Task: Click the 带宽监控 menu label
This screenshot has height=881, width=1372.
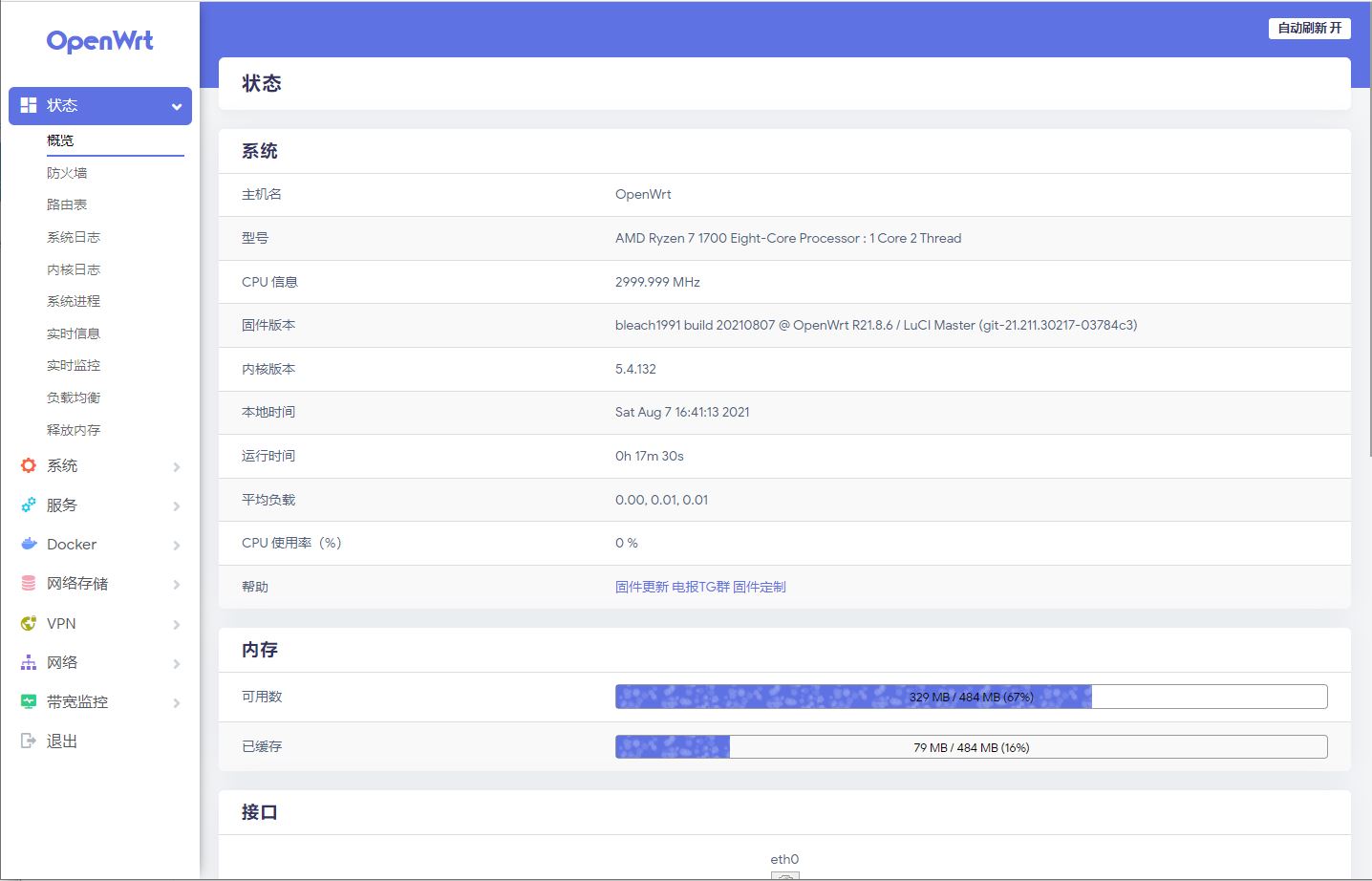Action: click(77, 701)
